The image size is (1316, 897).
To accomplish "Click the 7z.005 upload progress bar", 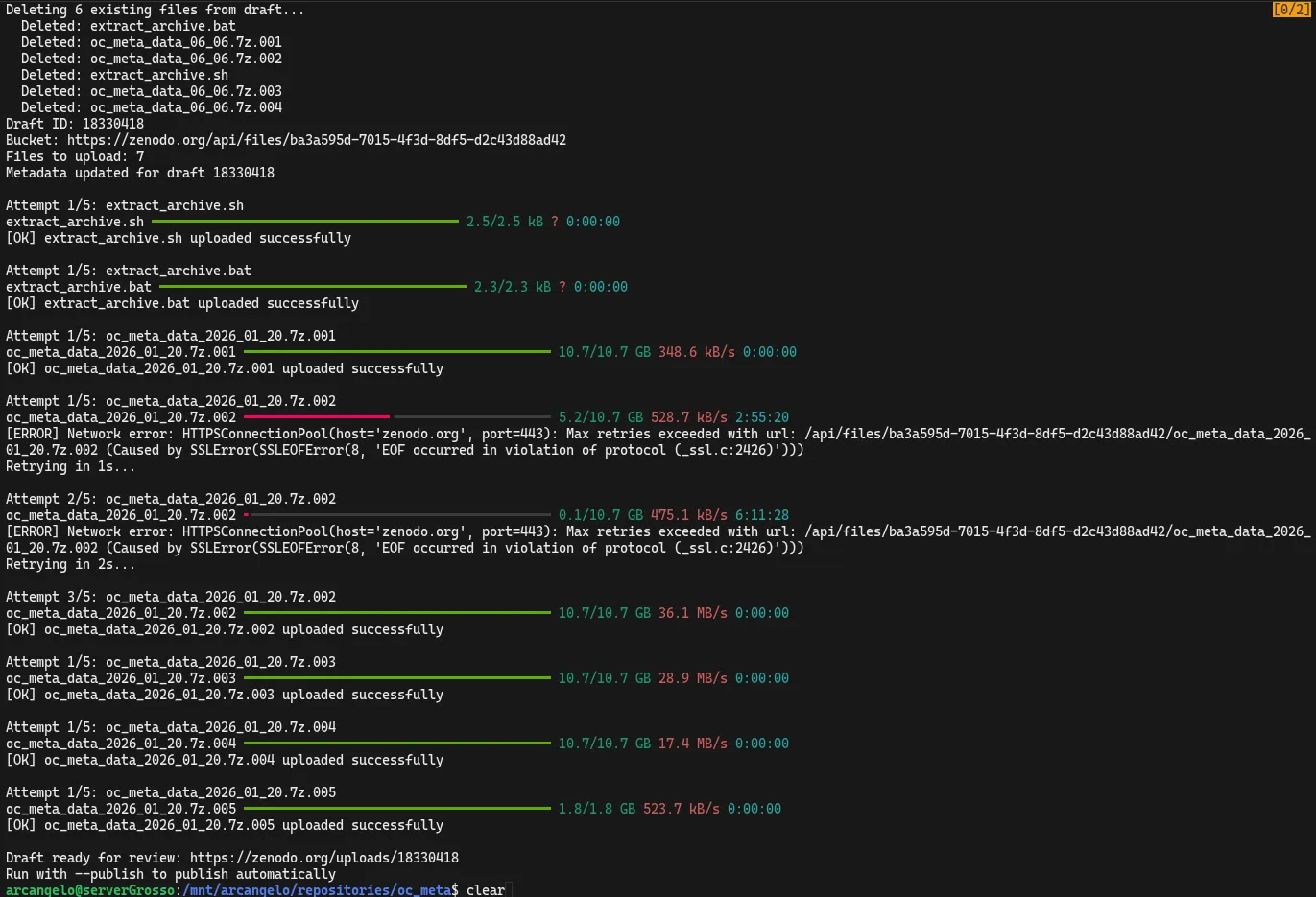I will [x=397, y=809].
